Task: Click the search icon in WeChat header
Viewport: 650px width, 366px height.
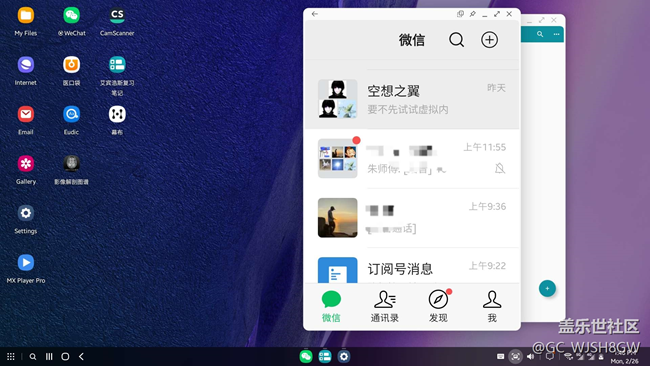Action: (456, 40)
